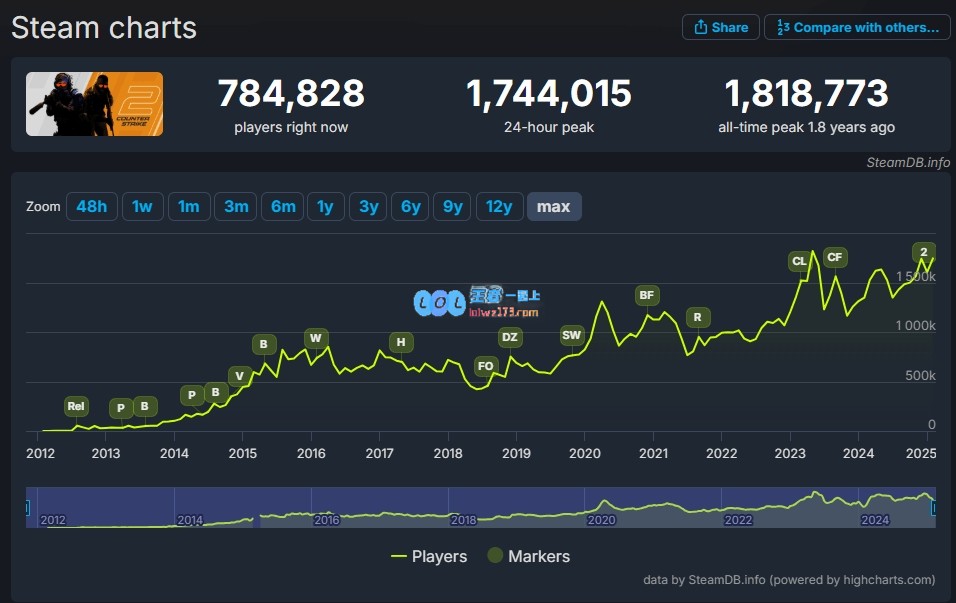The width and height of the screenshot is (956, 603).
Task: Click the Counter-Strike 2 game thumbnail
Action: pyautogui.click(x=94, y=104)
